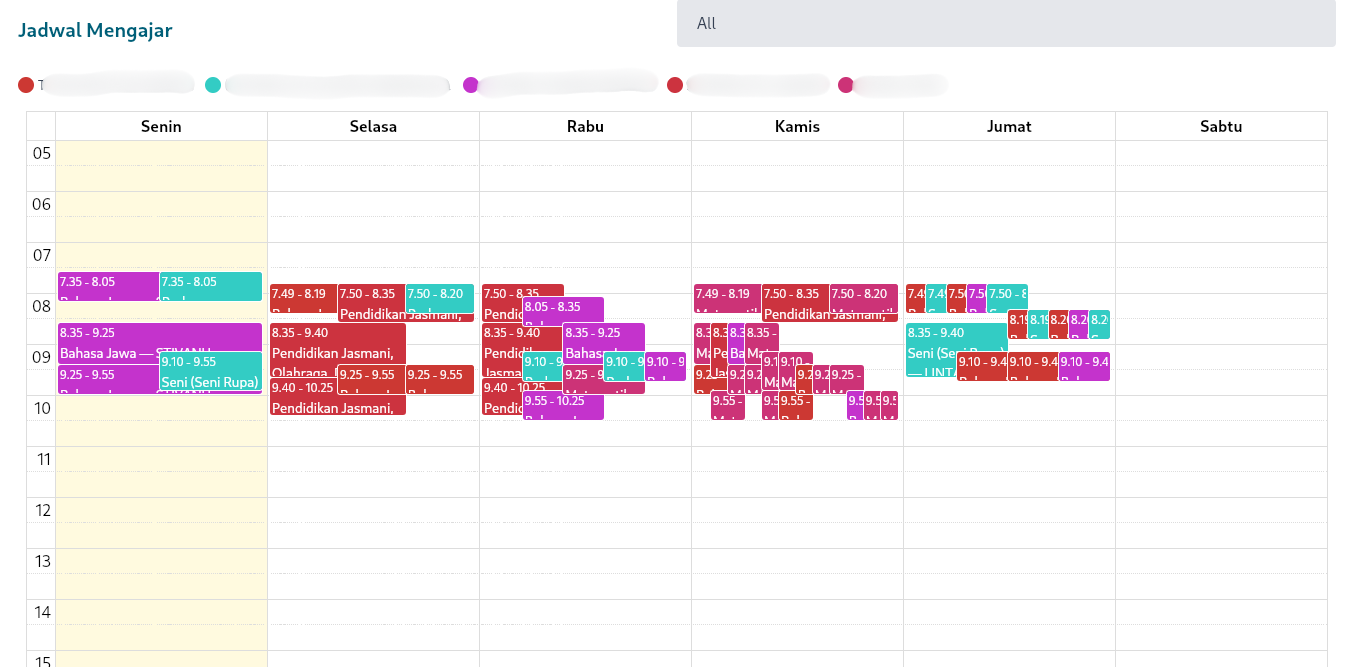Select the first red legend dot filter
Viewport: 1346px width, 667px height.
26,84
